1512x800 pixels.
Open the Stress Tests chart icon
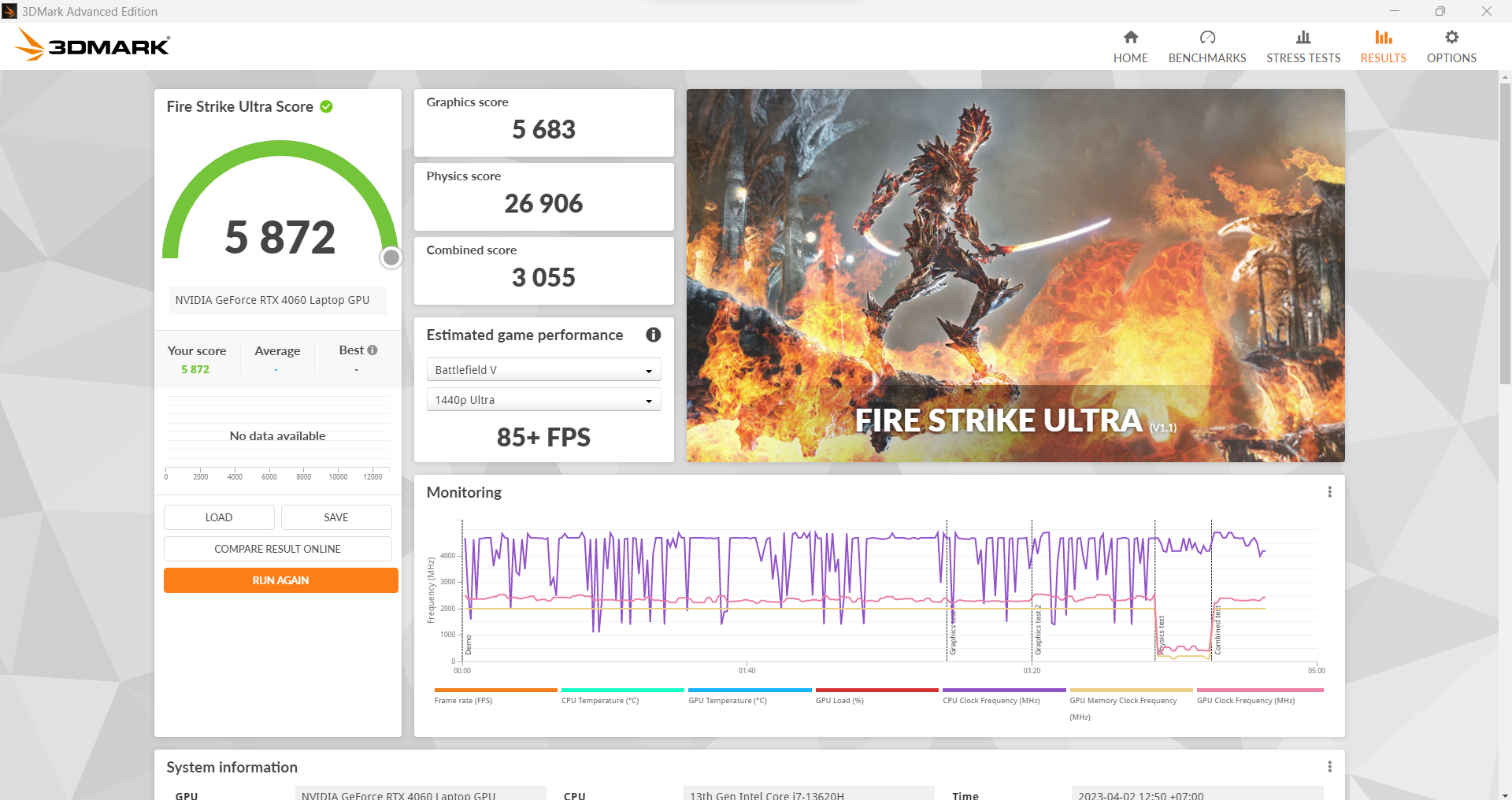click(x=1303, y=38)
